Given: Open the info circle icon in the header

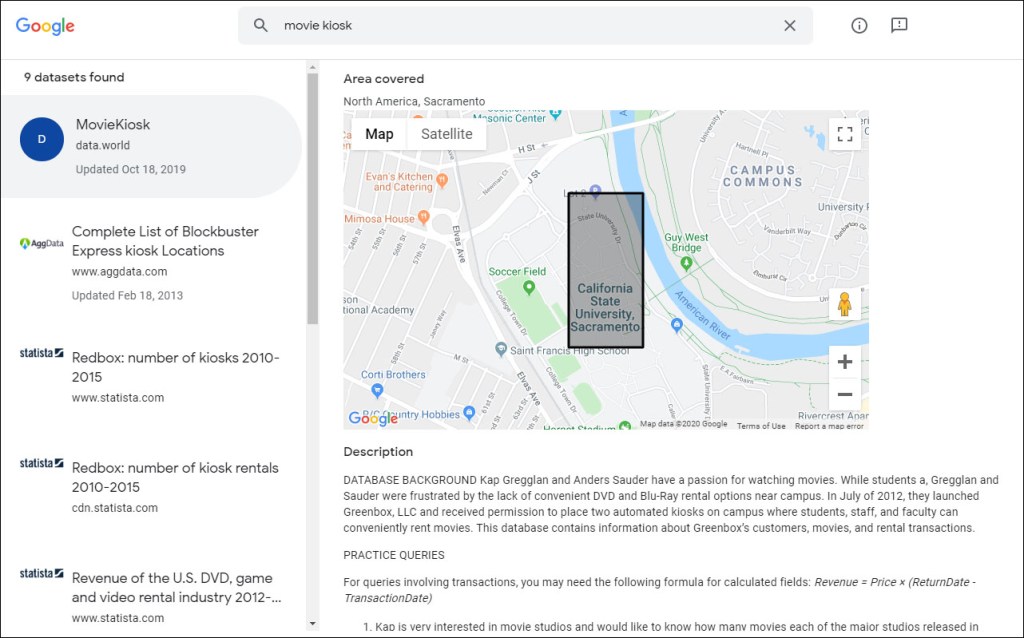Looking at the screenshot, I should [859, 25].
